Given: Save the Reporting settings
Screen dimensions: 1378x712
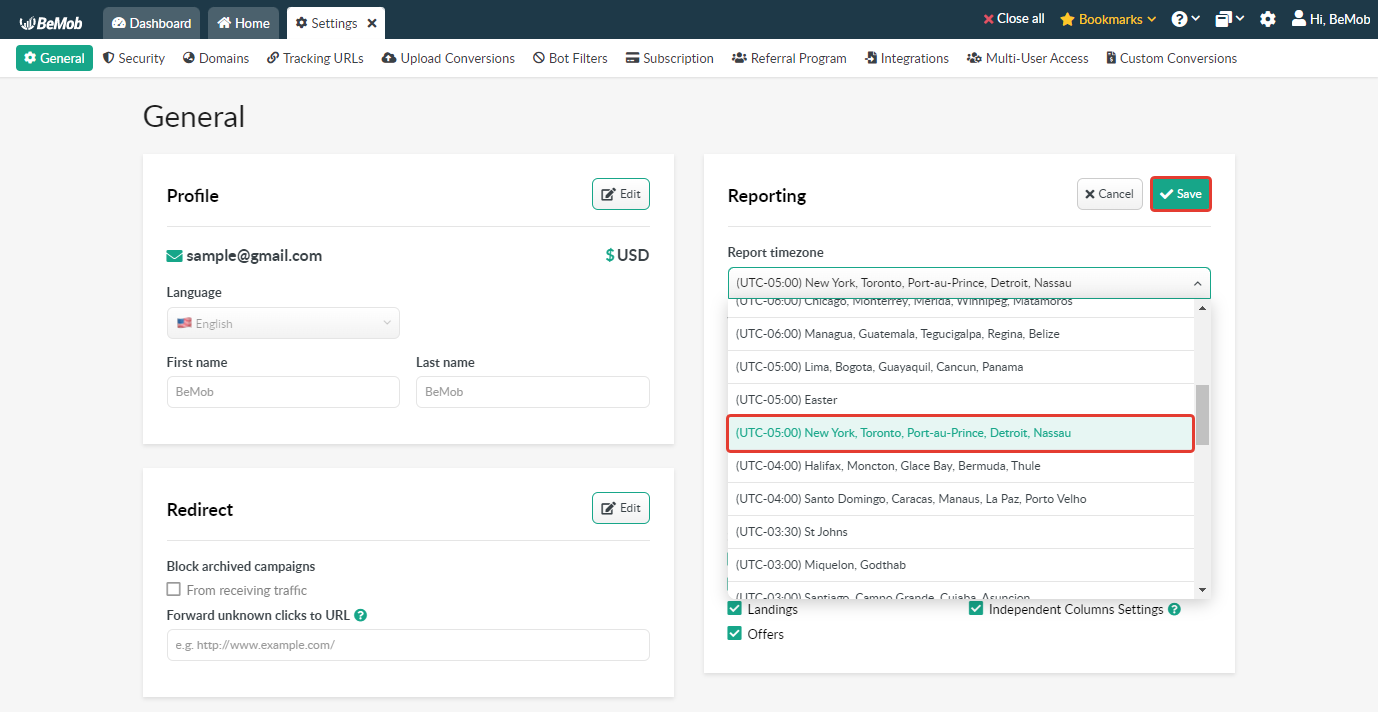Looking at the screenshot, I should (1180, 194).
